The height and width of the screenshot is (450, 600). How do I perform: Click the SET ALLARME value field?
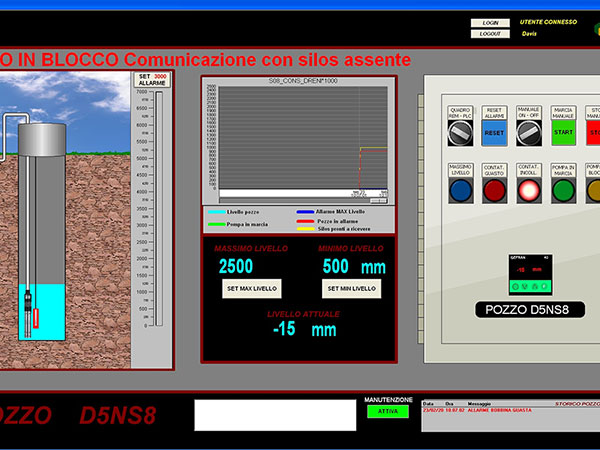(x=159, y=76)
